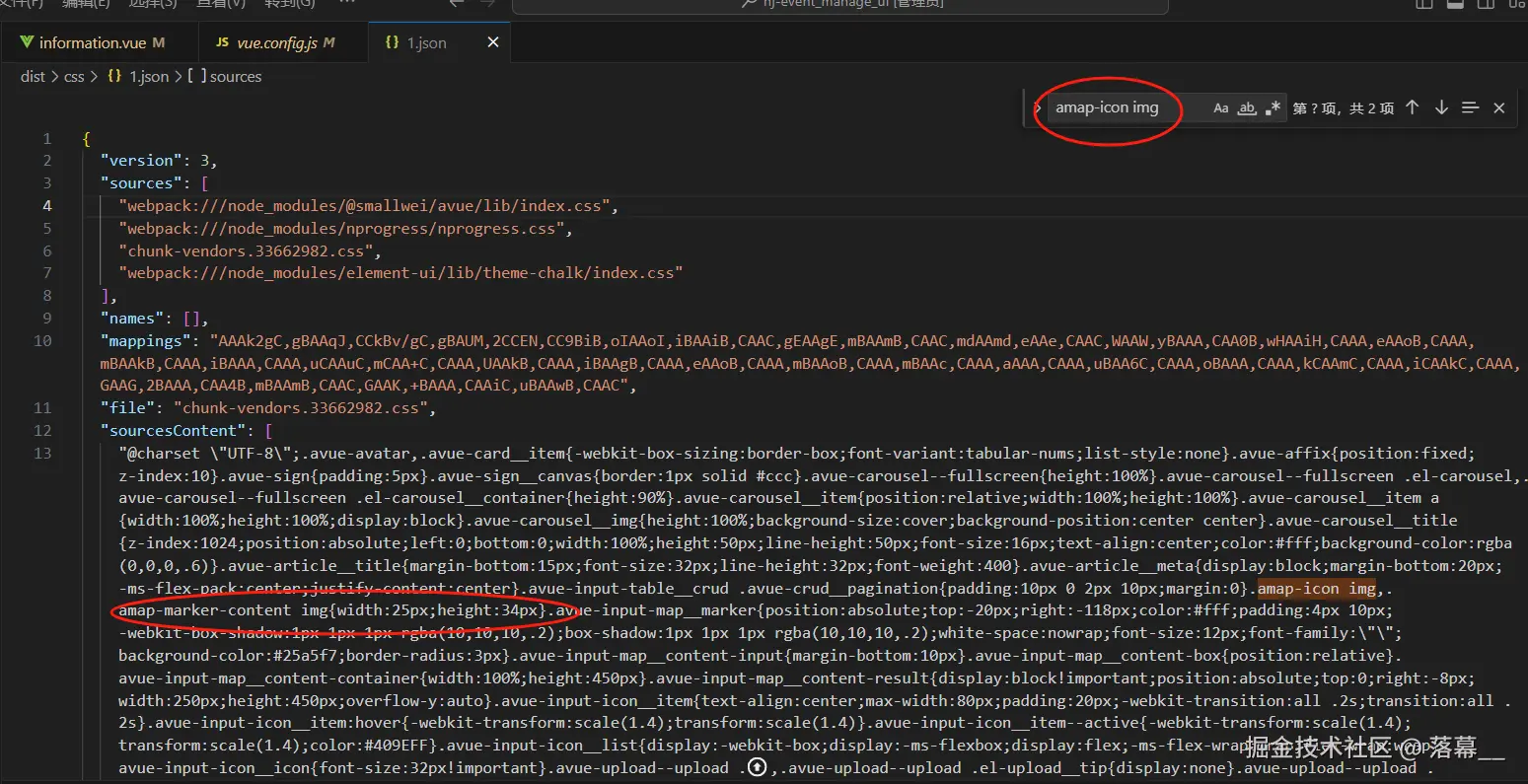Toggle Find in Selection icon
The image size is (1528, 784).
(1470, 107)
